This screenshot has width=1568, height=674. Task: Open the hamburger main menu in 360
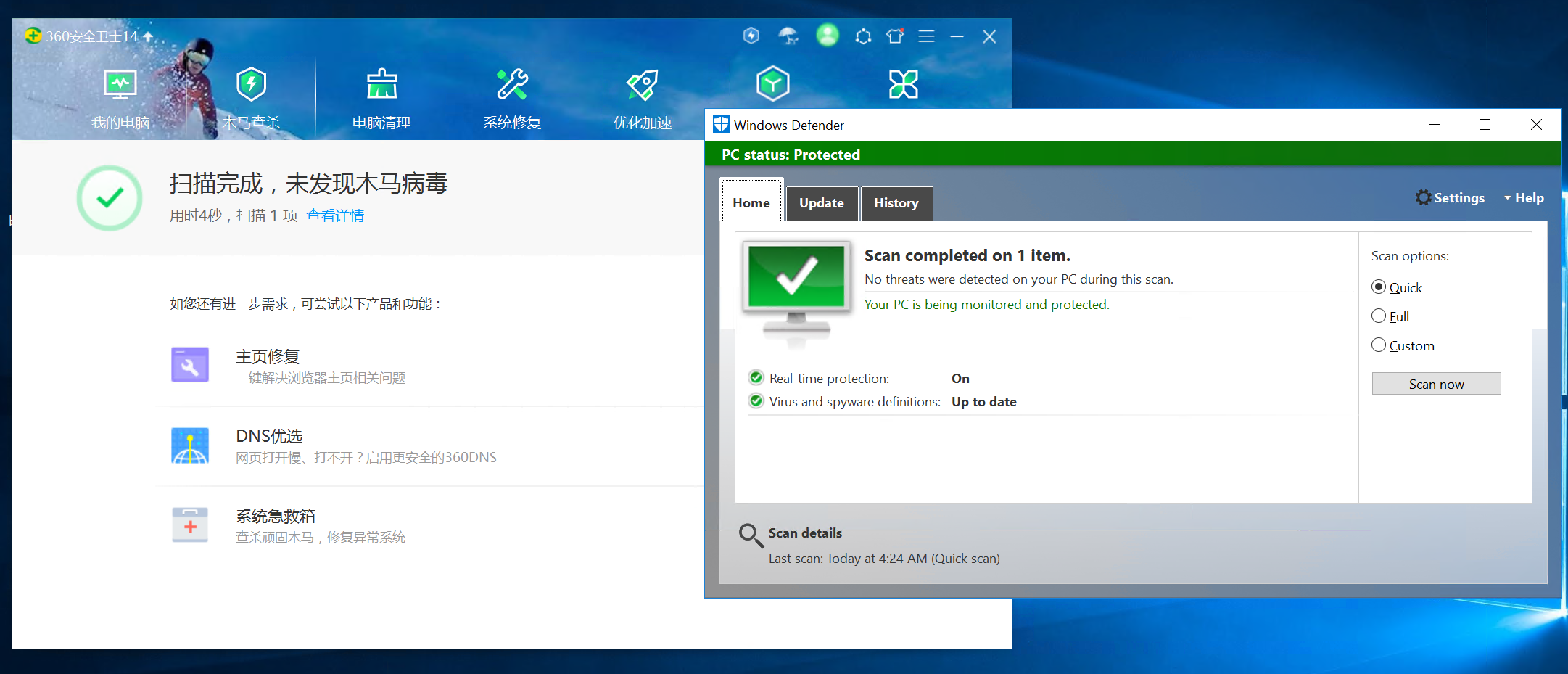point(926,36)
